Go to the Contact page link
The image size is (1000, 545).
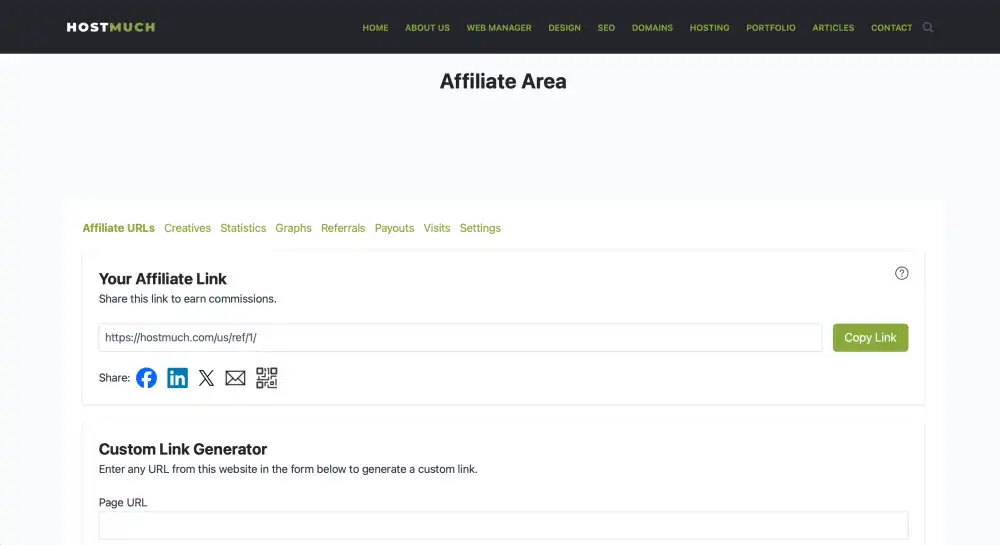(891, 28)
